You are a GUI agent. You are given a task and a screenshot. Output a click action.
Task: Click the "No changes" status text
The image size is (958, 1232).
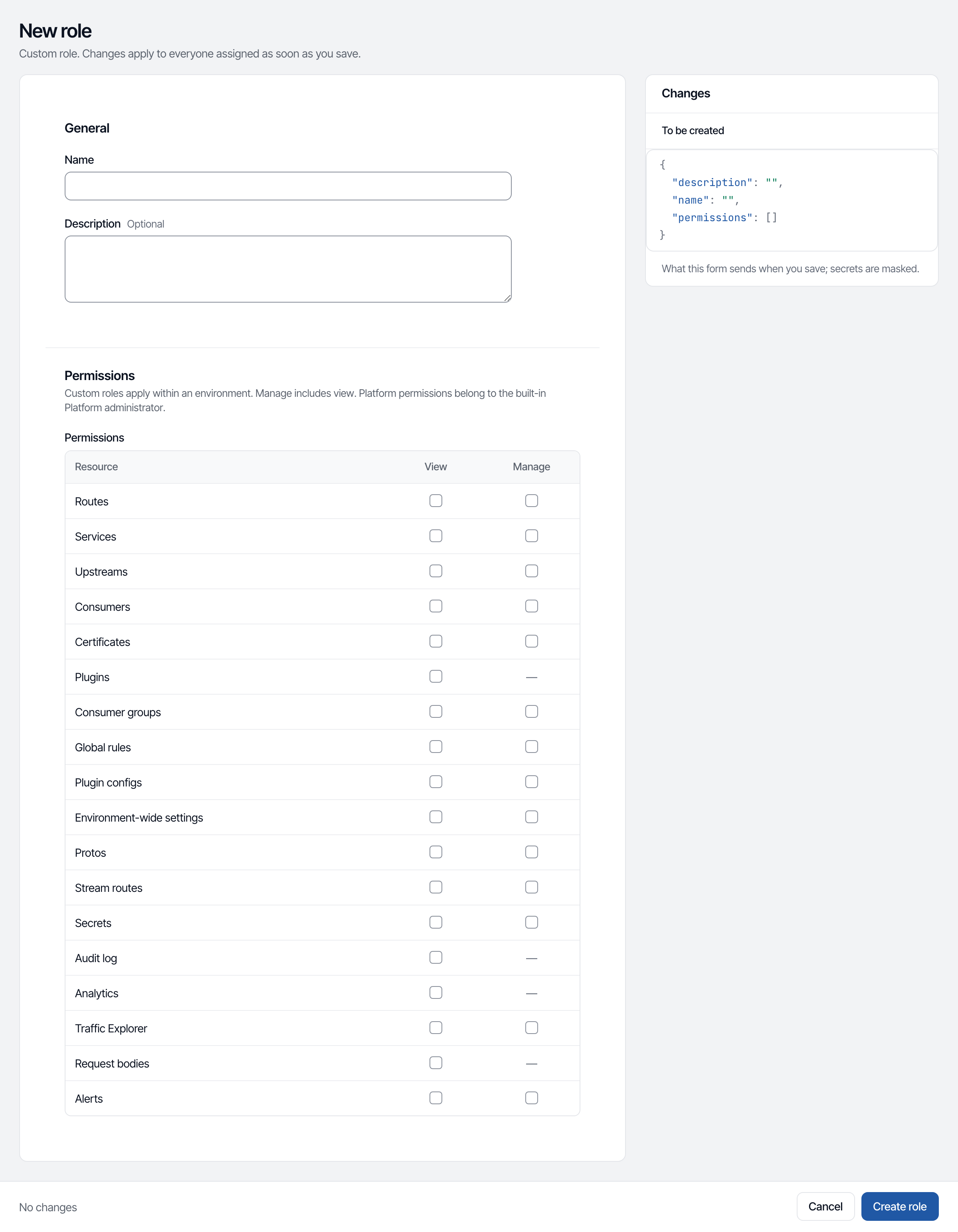coord(48,1207)
